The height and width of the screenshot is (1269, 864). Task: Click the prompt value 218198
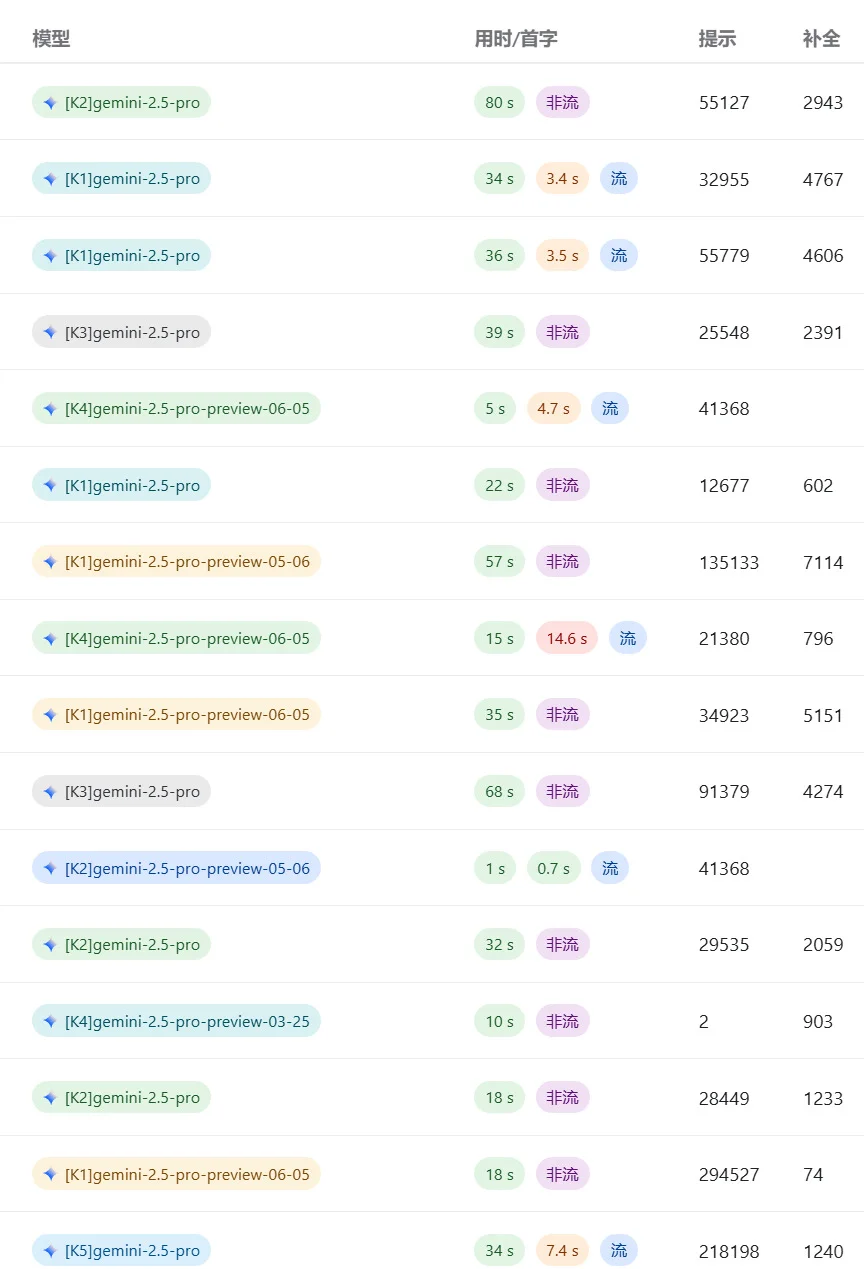coord(729,1251)
